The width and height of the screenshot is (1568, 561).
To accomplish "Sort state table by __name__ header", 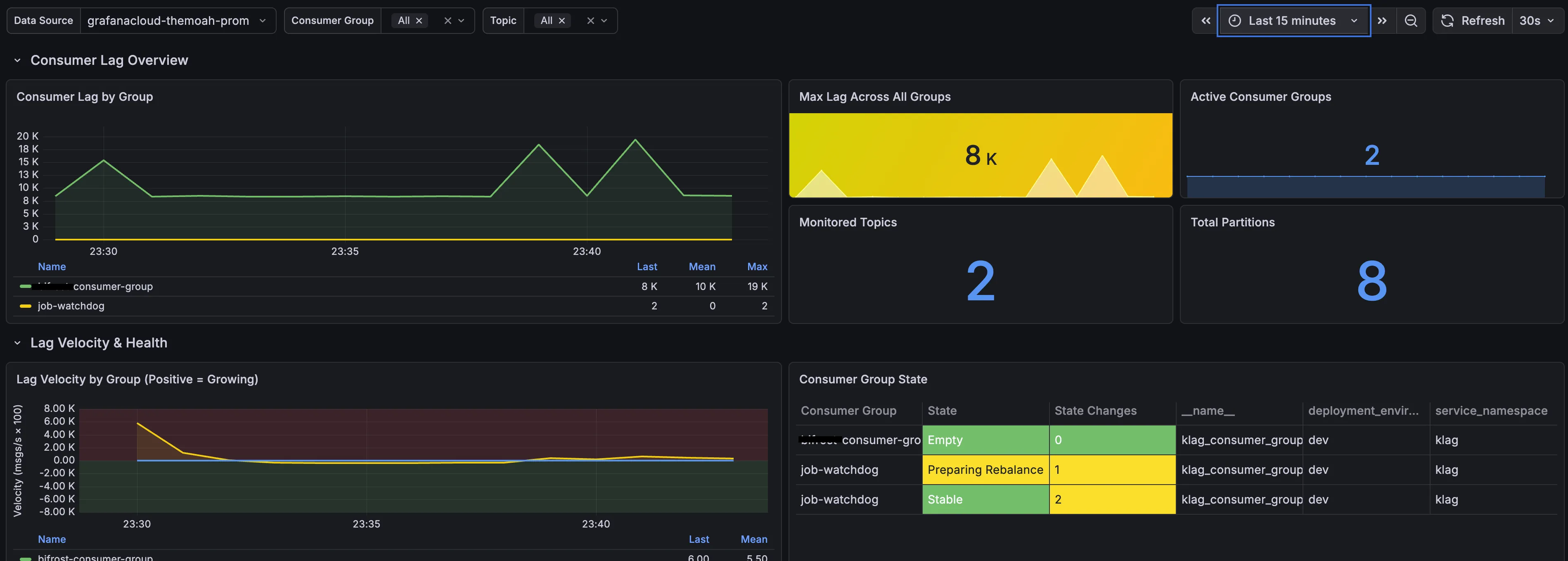I will coord(1208,411).
